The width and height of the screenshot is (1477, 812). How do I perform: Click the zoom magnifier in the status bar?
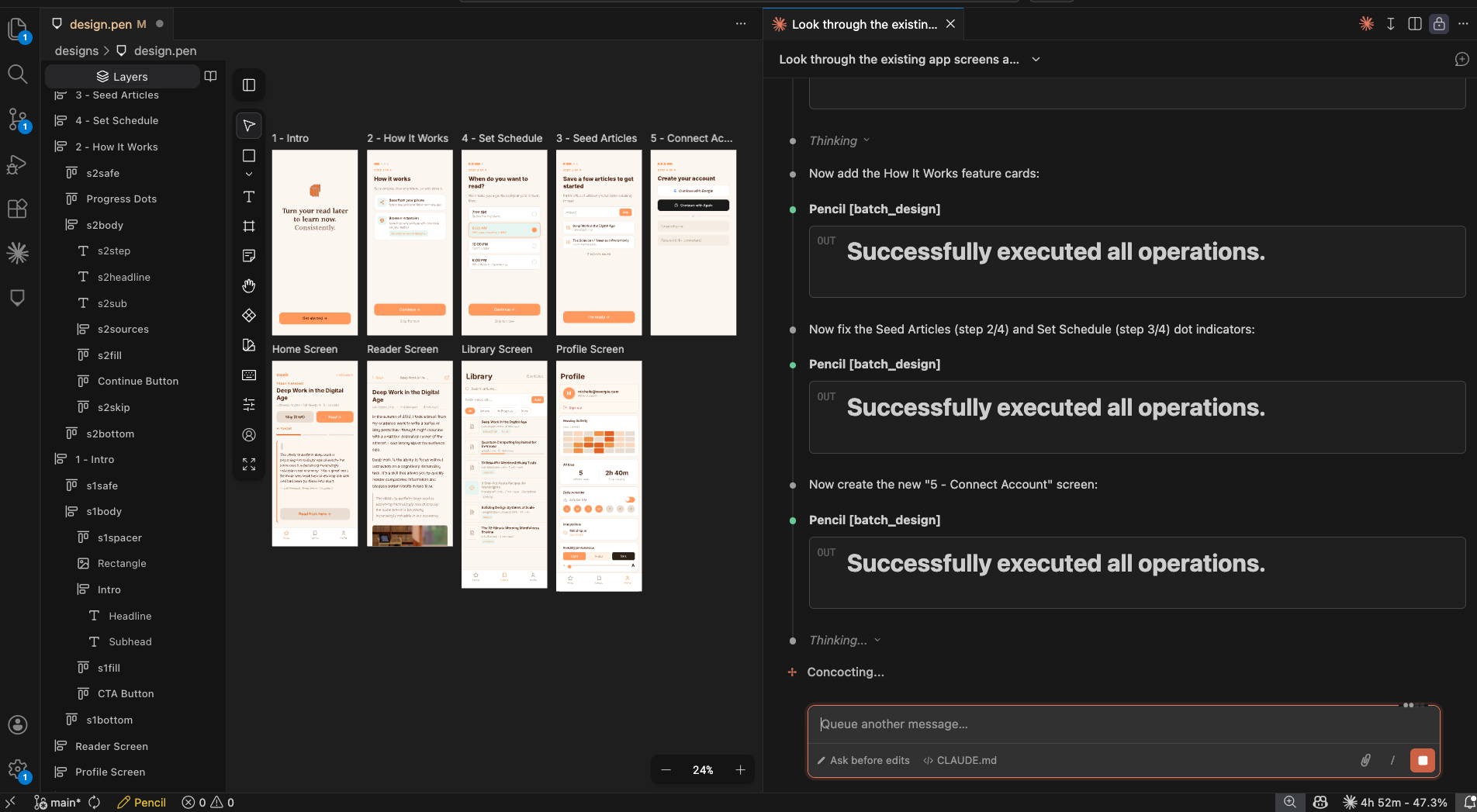coord(1289,803)
